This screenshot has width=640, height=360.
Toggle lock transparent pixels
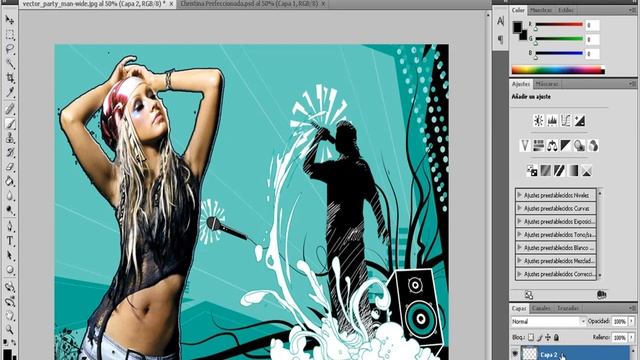click(531, 338)
